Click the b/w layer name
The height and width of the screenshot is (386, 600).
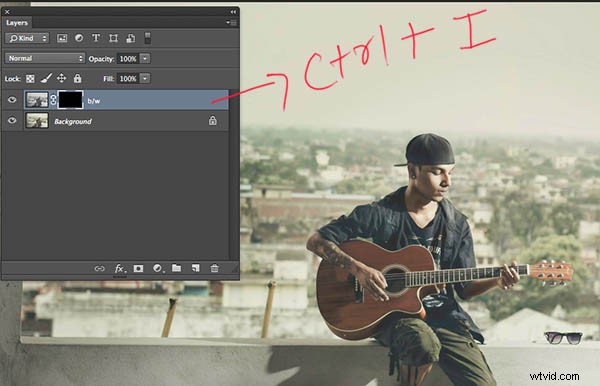94,101
